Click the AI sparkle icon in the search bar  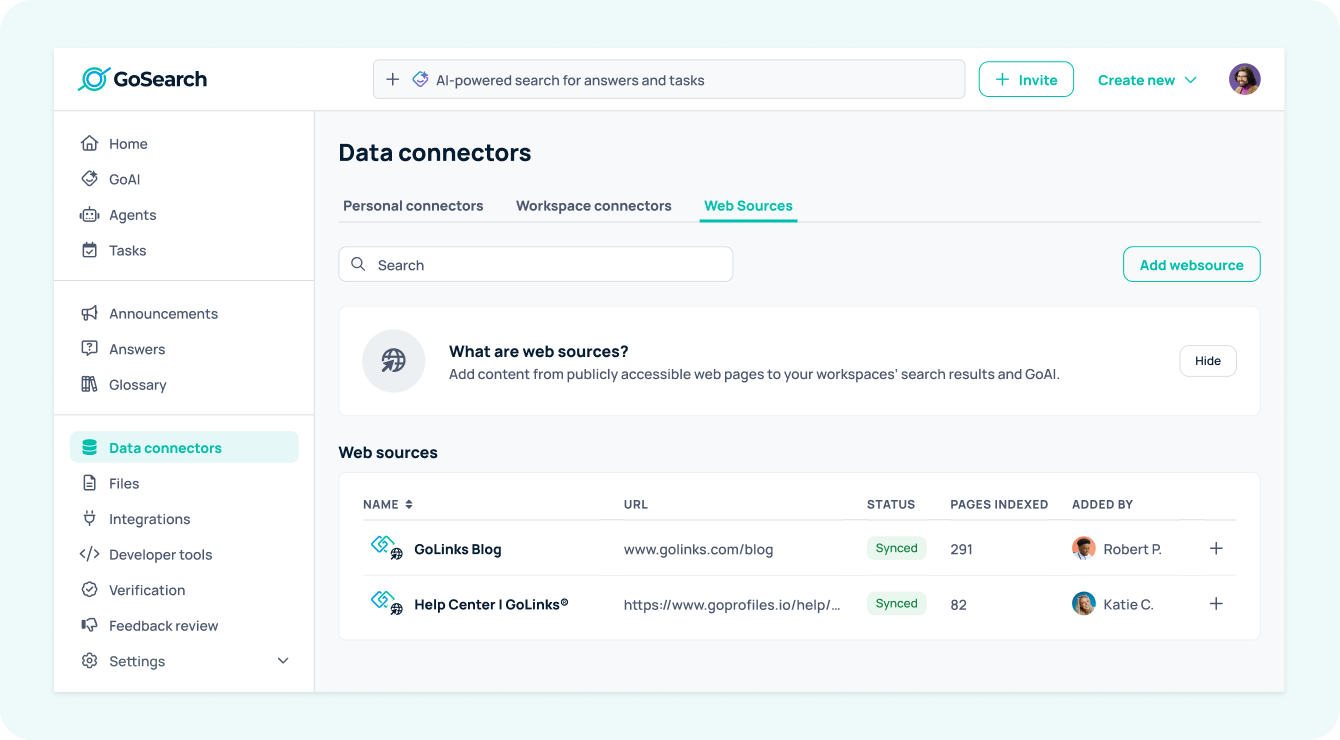click(420, 79)
